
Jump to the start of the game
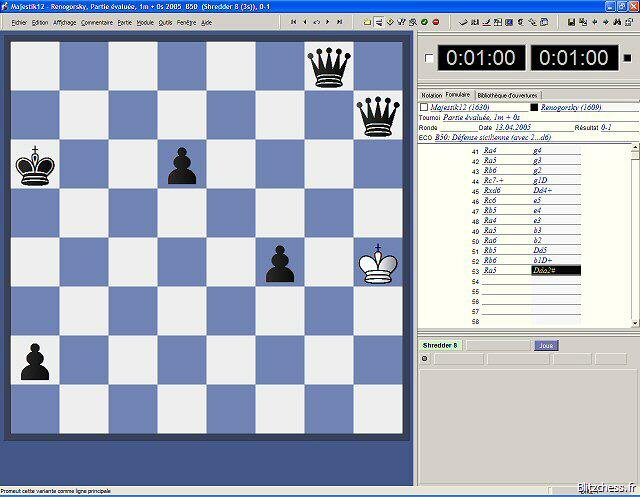tap(292, 21)
